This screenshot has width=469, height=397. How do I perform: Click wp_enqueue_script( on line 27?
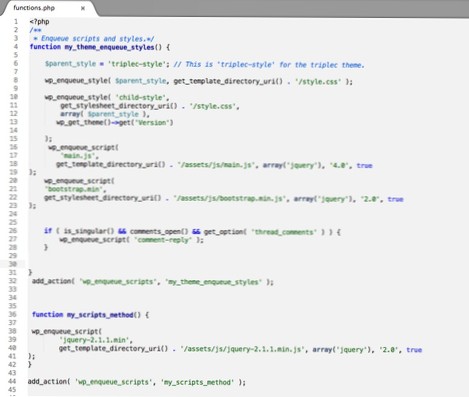[95, 240]
